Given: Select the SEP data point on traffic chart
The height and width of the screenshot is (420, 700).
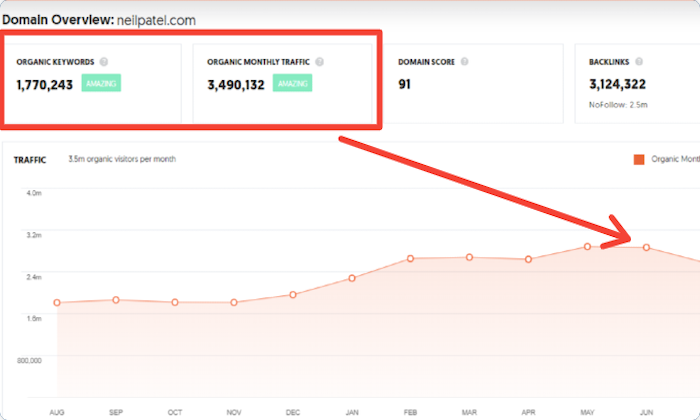Looking at the screenshot, I should point(116,300).
